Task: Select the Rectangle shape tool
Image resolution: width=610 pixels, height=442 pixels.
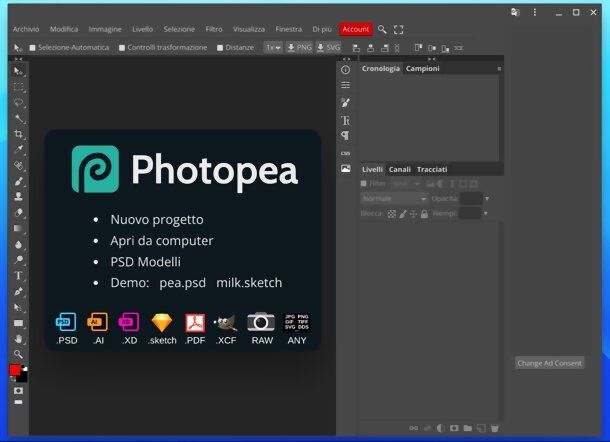Action: [18, 323]
